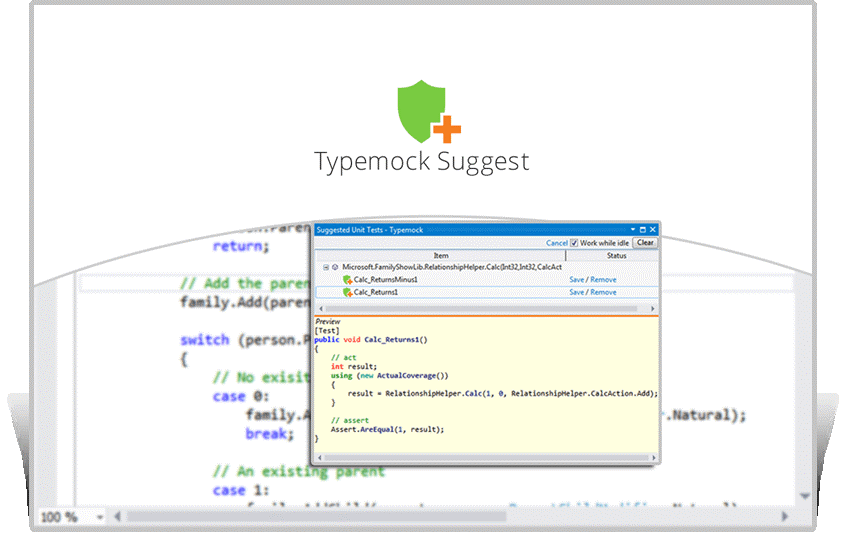Viewport: 848px width, 538px height.
Task: Select the Calc_Returns1 test row
Action: coord(487,292)
